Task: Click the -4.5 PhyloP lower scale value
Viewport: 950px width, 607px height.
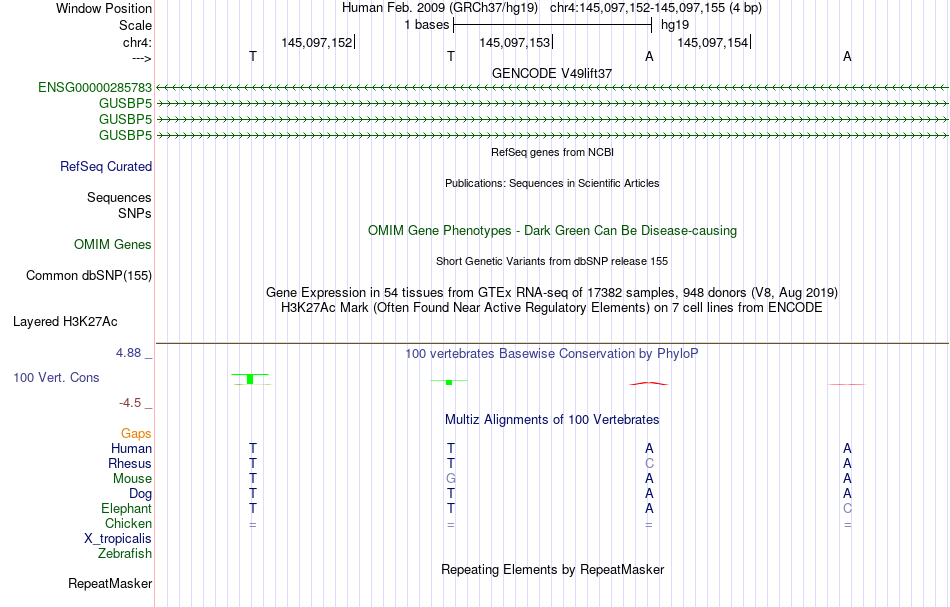Action: click(130, 403)
